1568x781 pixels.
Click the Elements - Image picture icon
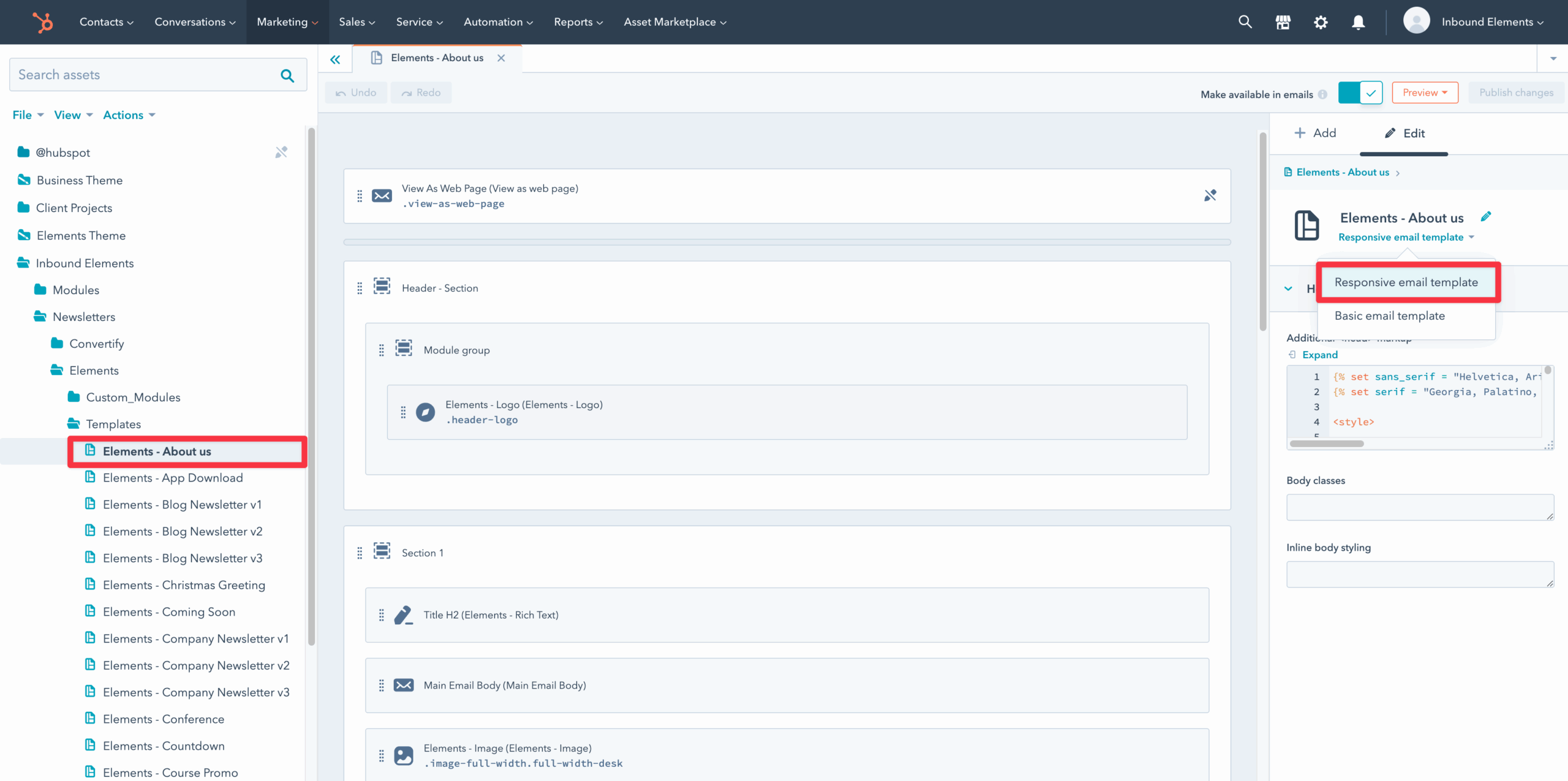point(404,755)
